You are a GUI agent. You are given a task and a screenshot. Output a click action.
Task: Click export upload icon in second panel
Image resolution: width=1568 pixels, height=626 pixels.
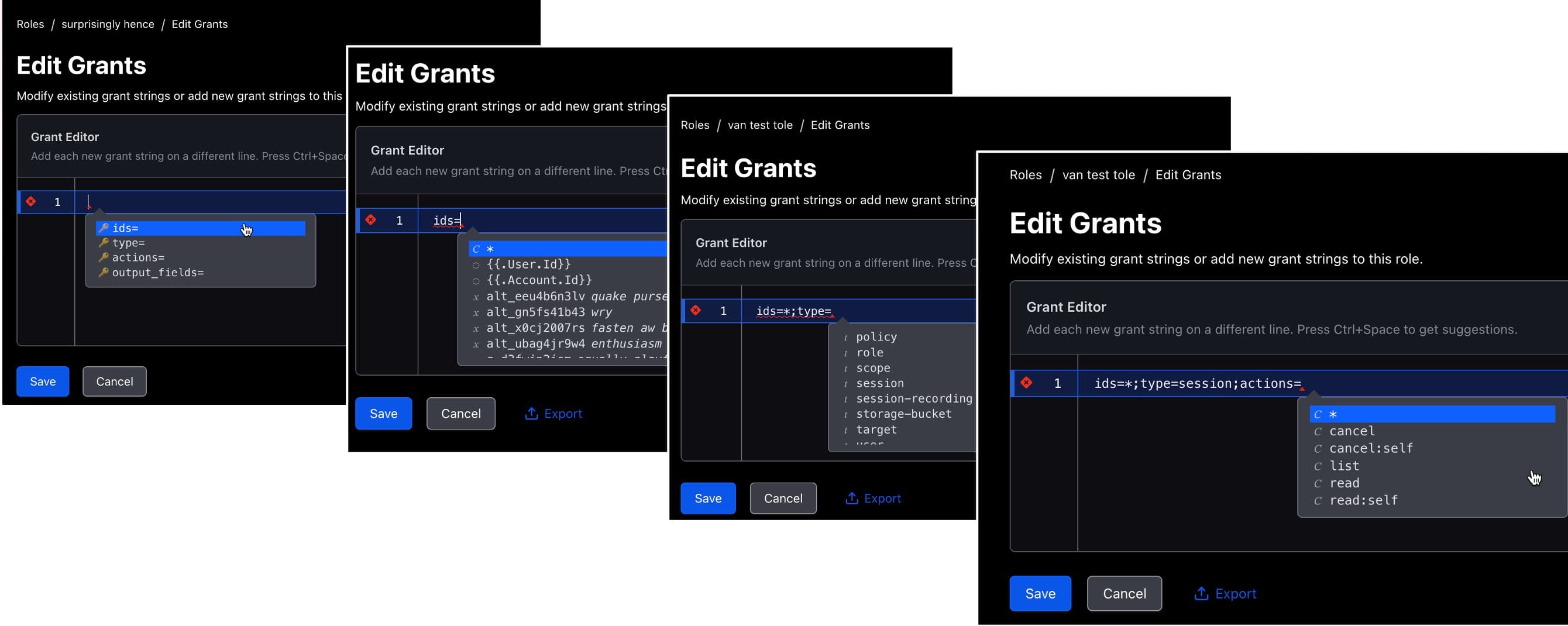click(x=531, y=414)
